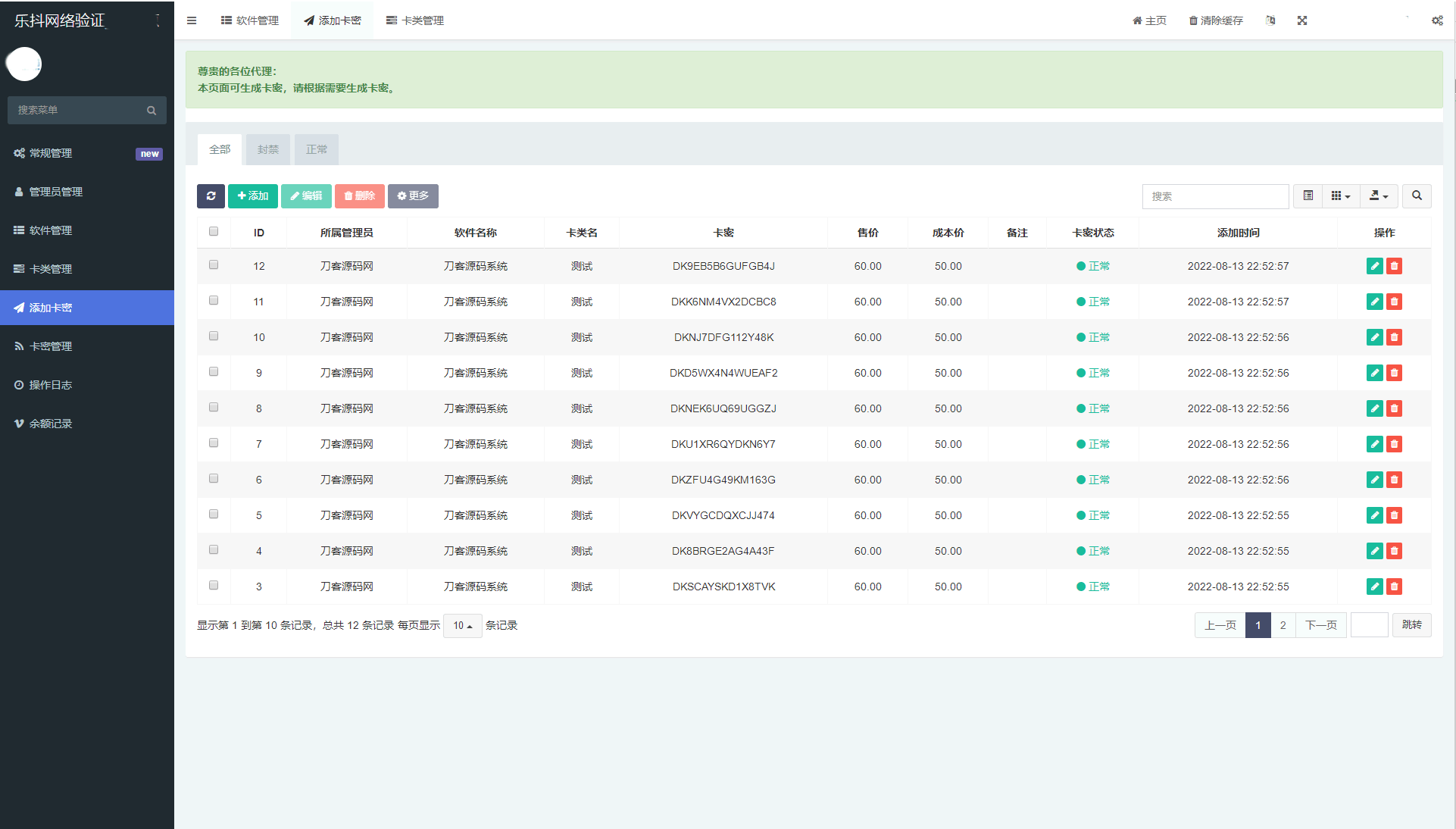Click the green 添加 button
The height and width of the screenshot is (829, 1456).
pos(253,196)
